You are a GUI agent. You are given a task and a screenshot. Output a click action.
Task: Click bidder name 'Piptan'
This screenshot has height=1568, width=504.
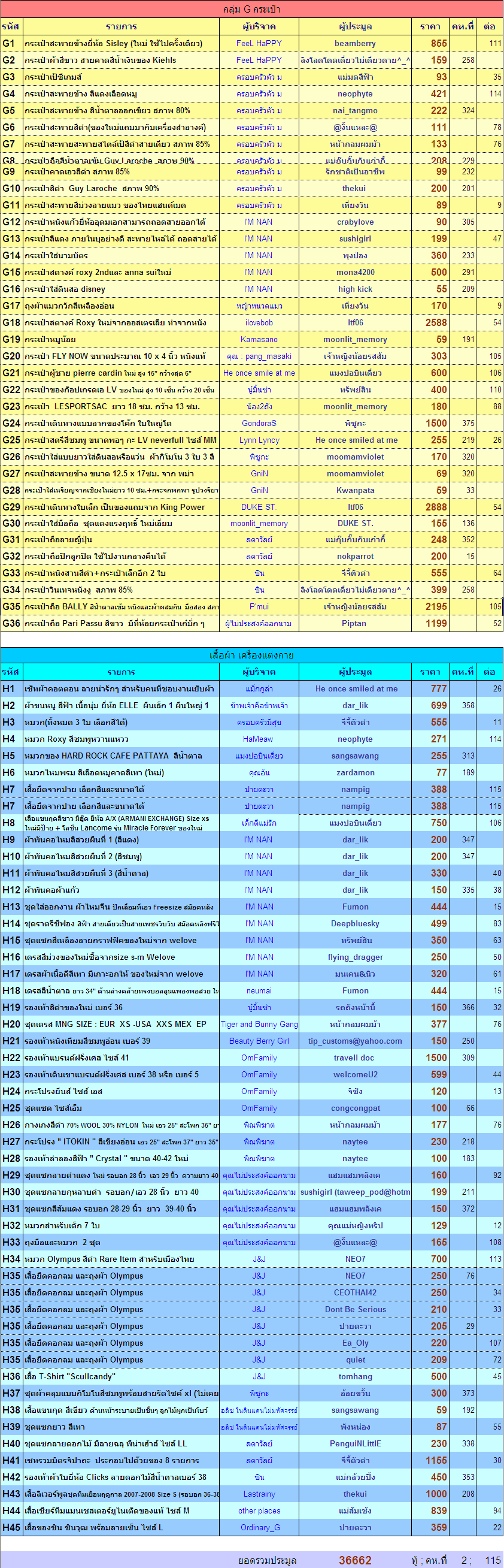(354, 623)
